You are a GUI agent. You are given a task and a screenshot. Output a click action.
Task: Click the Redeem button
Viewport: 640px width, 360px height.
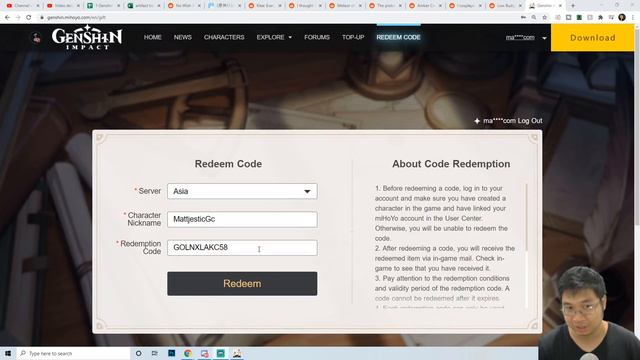point(242,284)
